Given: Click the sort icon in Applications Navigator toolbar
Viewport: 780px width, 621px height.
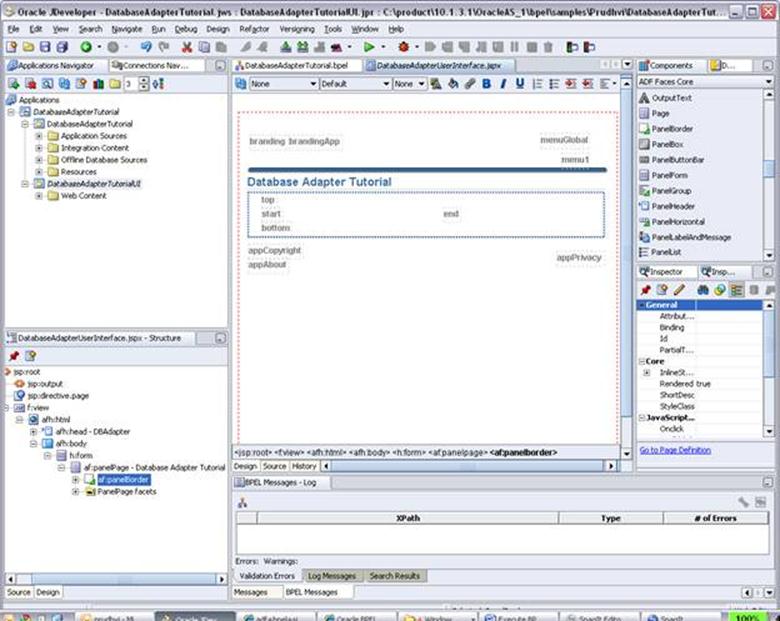Looking at the screenshot, I should 158,84.
